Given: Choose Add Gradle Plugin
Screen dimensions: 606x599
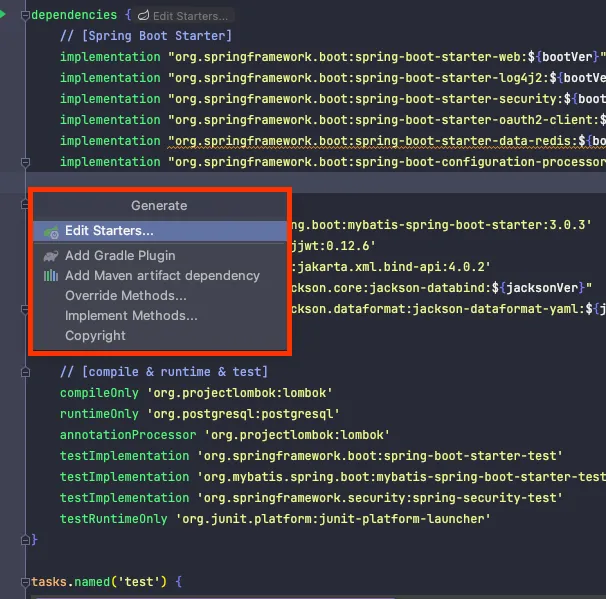Looking at the screenshot, I should click(160, 255).
